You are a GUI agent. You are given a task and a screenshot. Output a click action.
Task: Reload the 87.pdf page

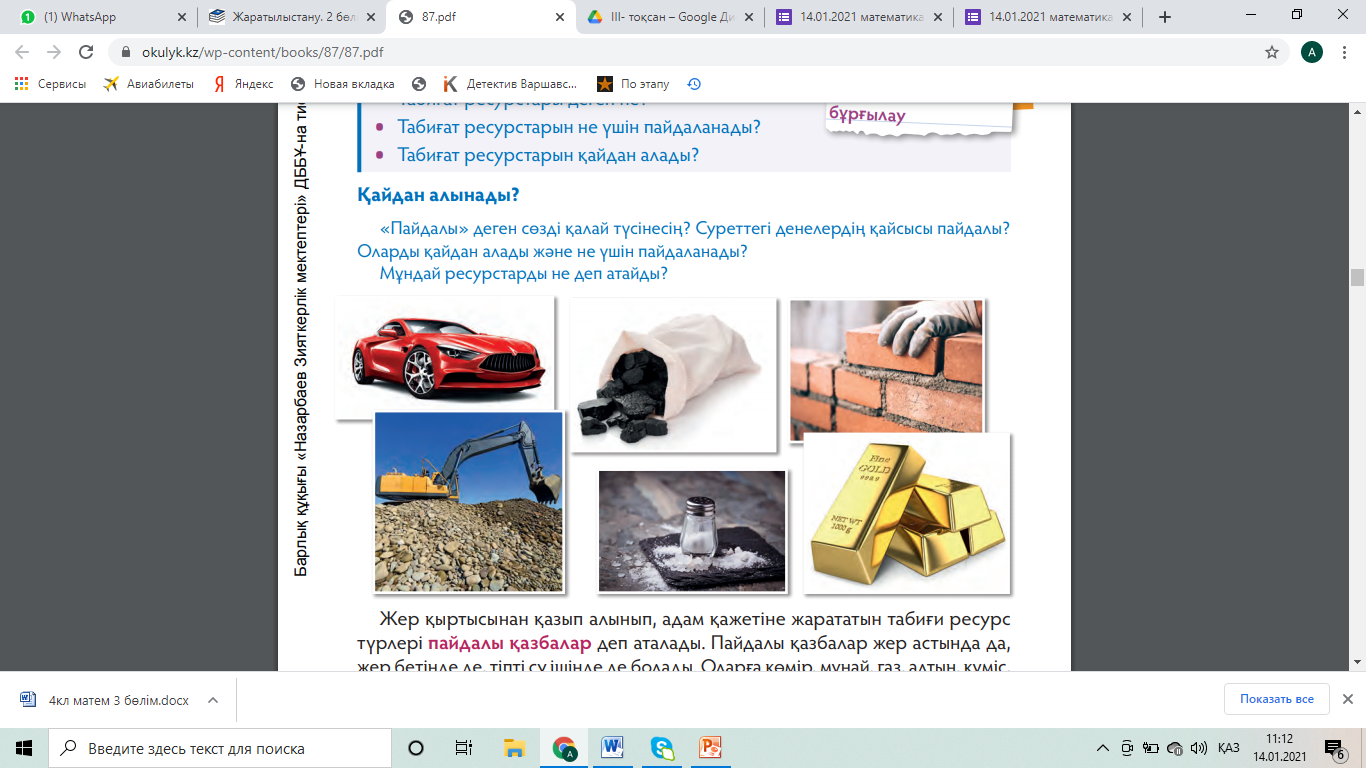coord(86,52)
